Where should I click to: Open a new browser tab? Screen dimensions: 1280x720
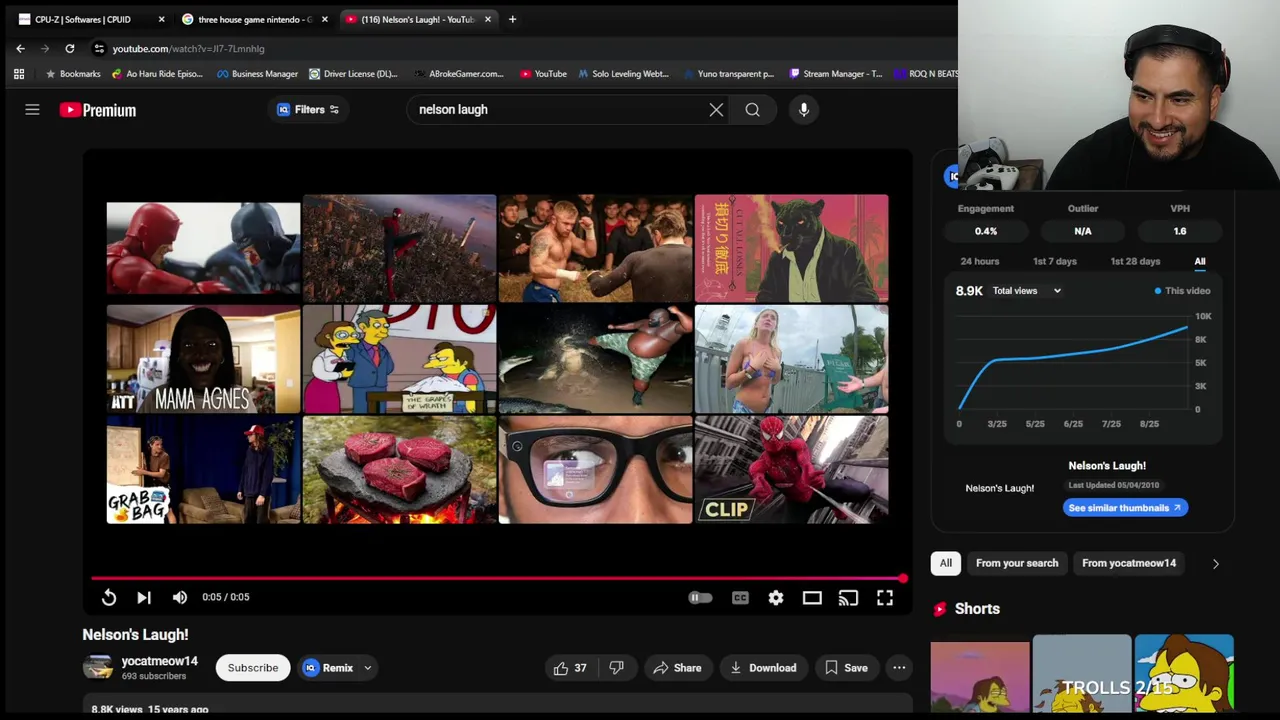click(x=512, y=19)
